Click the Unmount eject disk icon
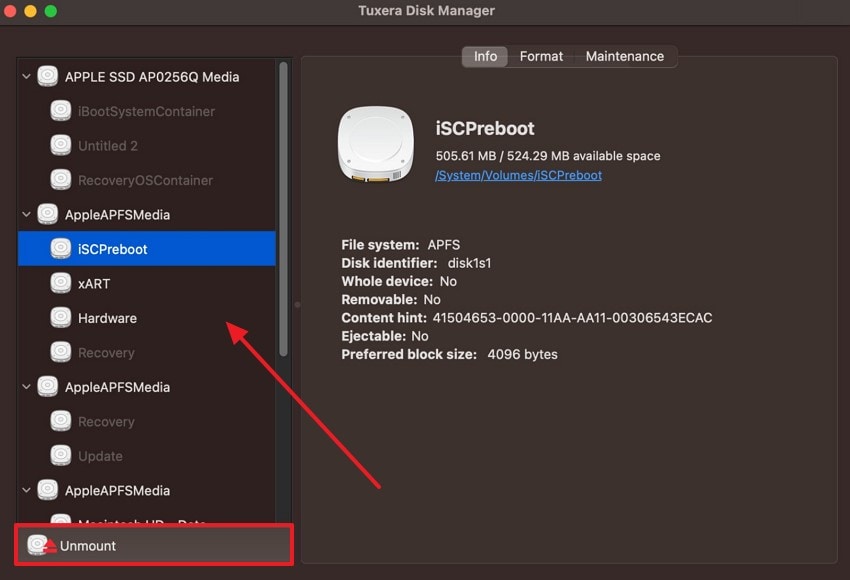Image resolution: width=850 pixels, height=580 pixels. click(x=41, y=545)
